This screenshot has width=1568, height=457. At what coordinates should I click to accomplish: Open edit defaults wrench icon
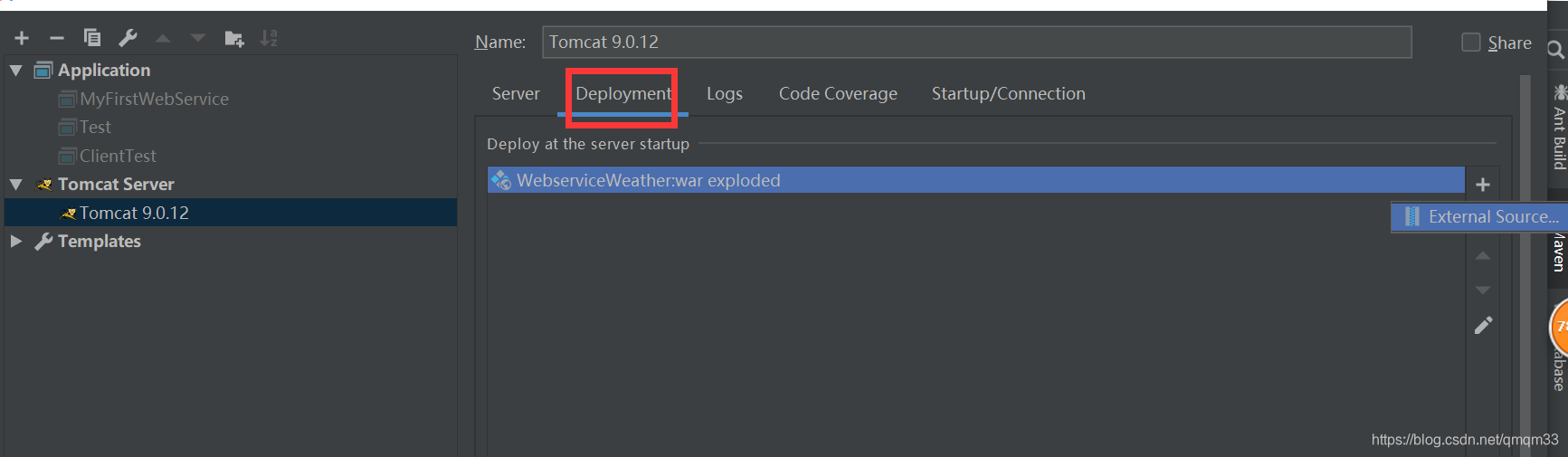(x=128, y=37)
